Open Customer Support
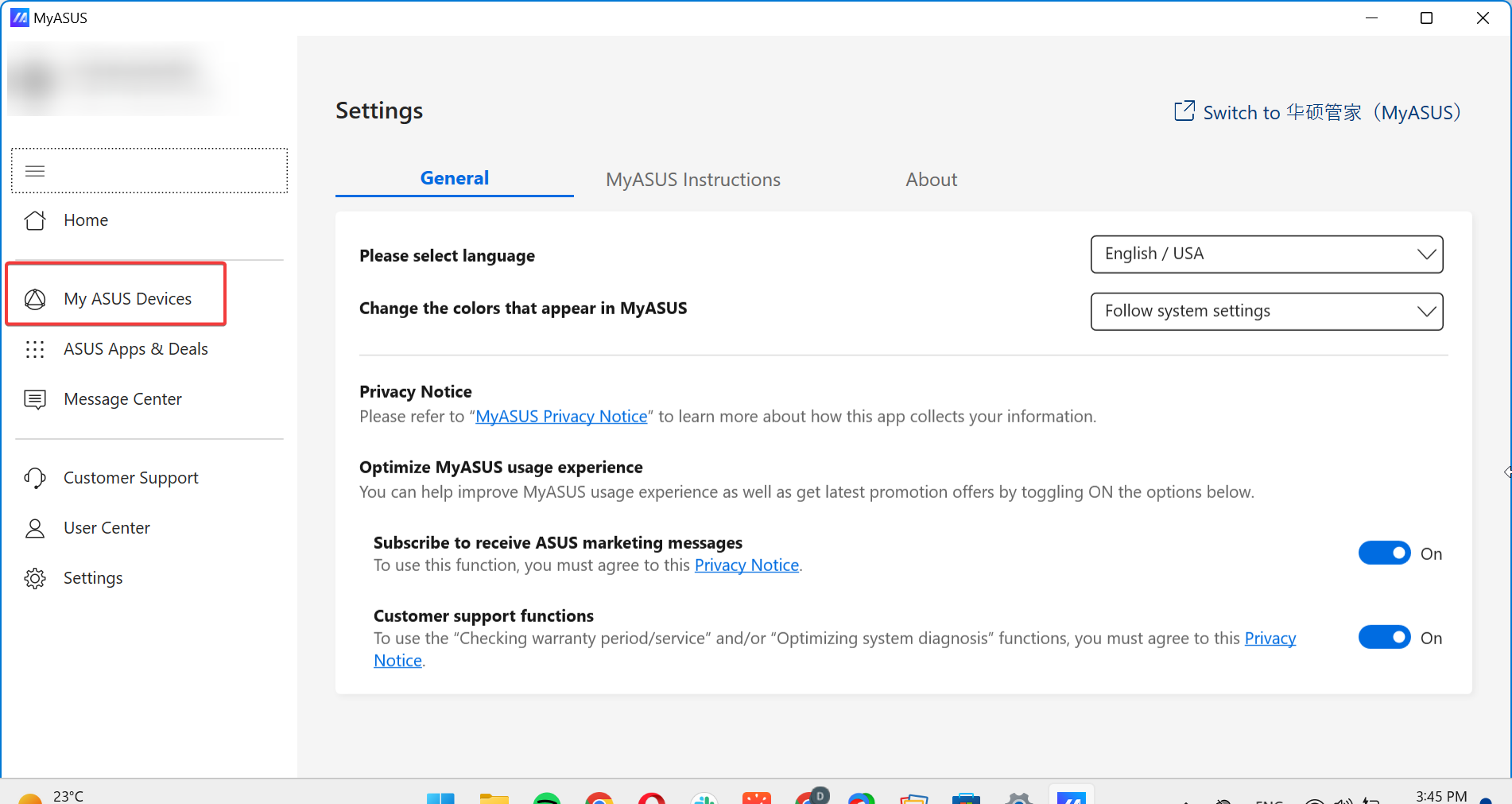This screenshot has width=1512, height=804. (130, 478)
